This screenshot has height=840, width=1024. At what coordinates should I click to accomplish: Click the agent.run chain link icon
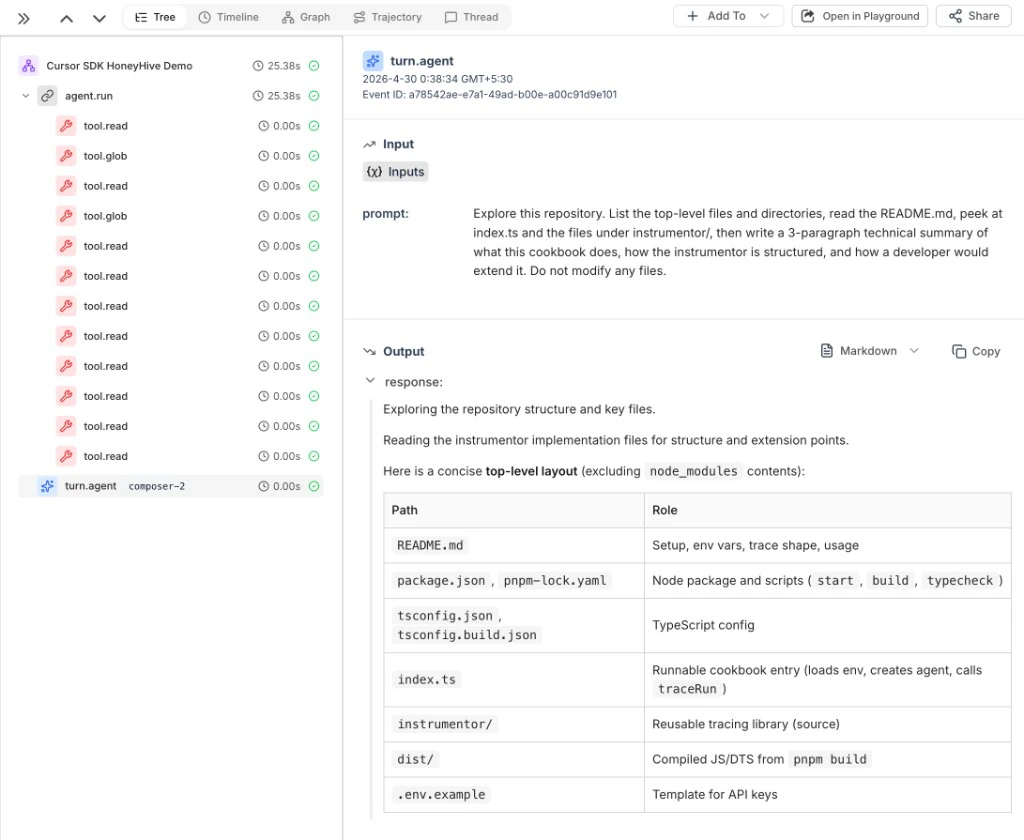tap(48, 96)
